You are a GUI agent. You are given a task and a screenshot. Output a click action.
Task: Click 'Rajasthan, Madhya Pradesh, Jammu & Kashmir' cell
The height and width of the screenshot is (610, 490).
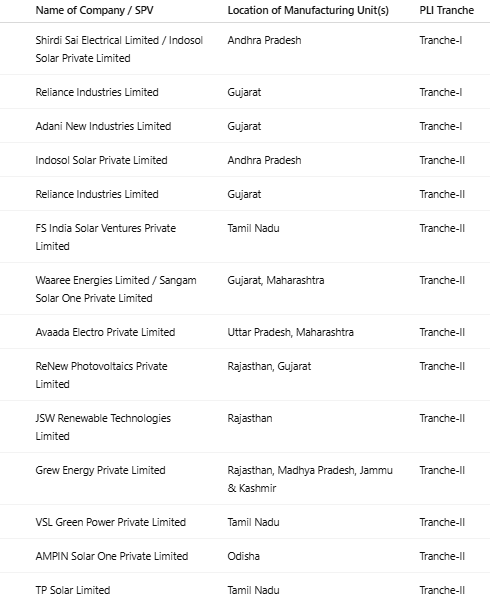click(x=310, y=479)
